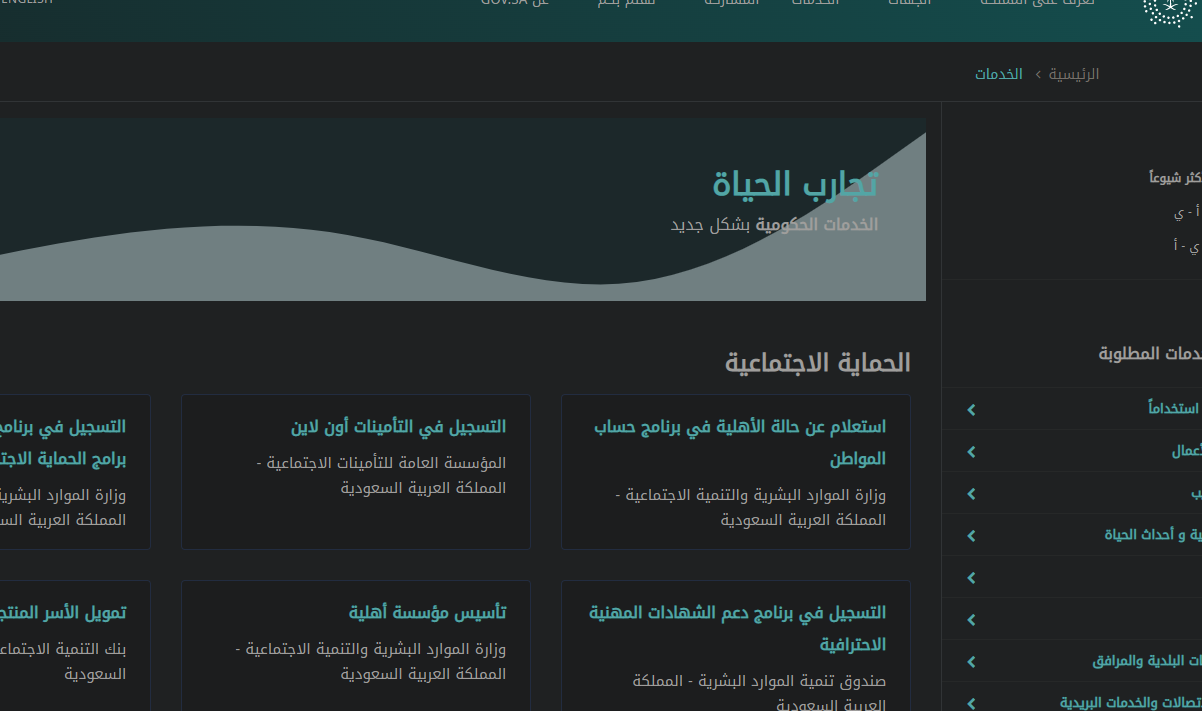Open التسجيل في التأمينات أون لاين service

tap(398, 427)
